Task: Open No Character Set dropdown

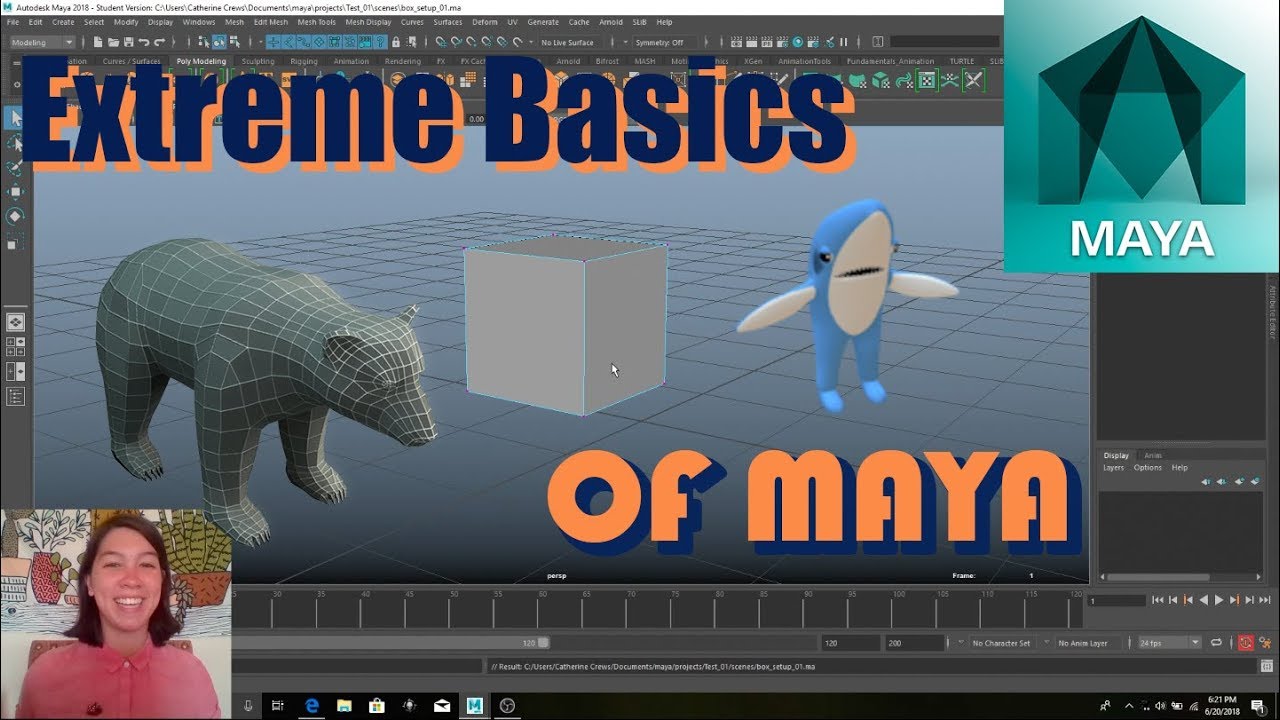Action: coord(1003,643)
